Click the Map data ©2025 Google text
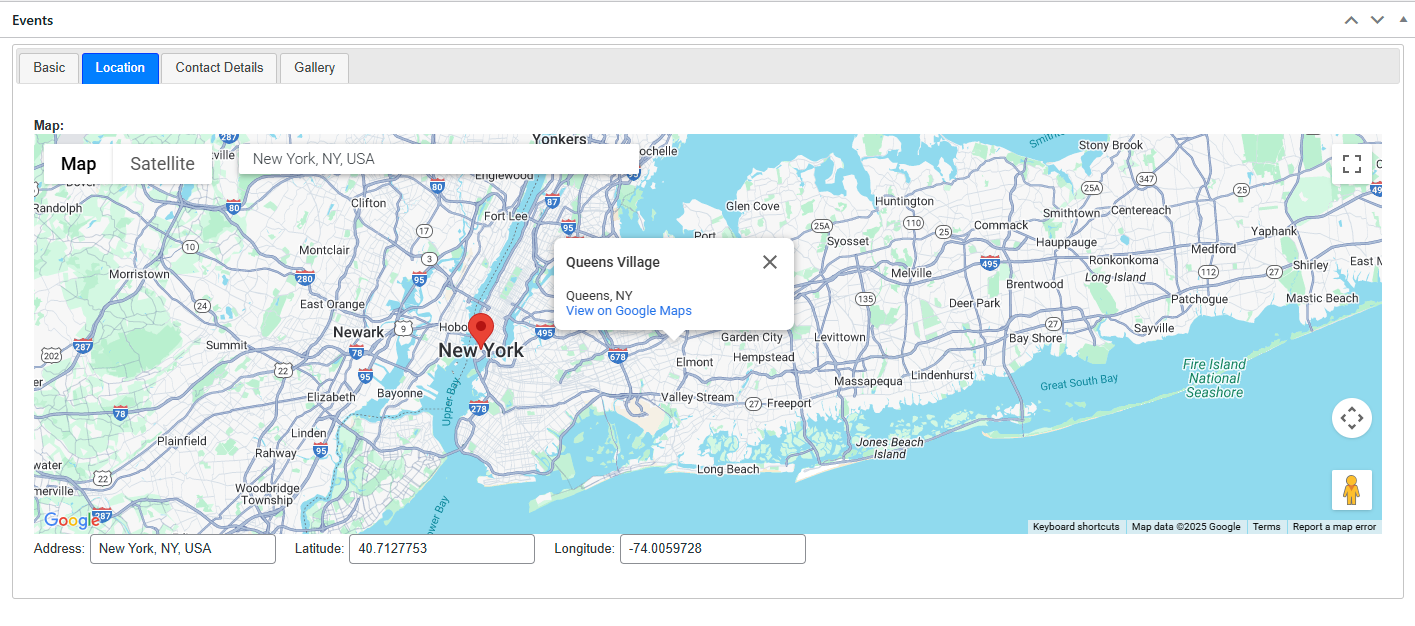This screenshot has height=626, width=1415. (x=1186, y=527)
